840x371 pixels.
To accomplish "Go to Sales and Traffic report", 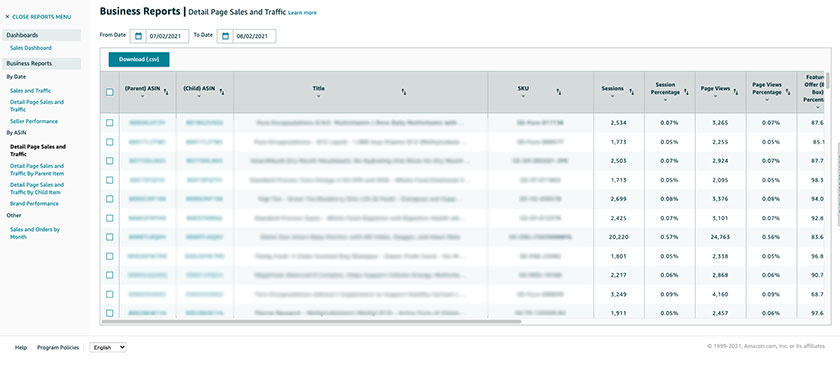I will (31, 91).
